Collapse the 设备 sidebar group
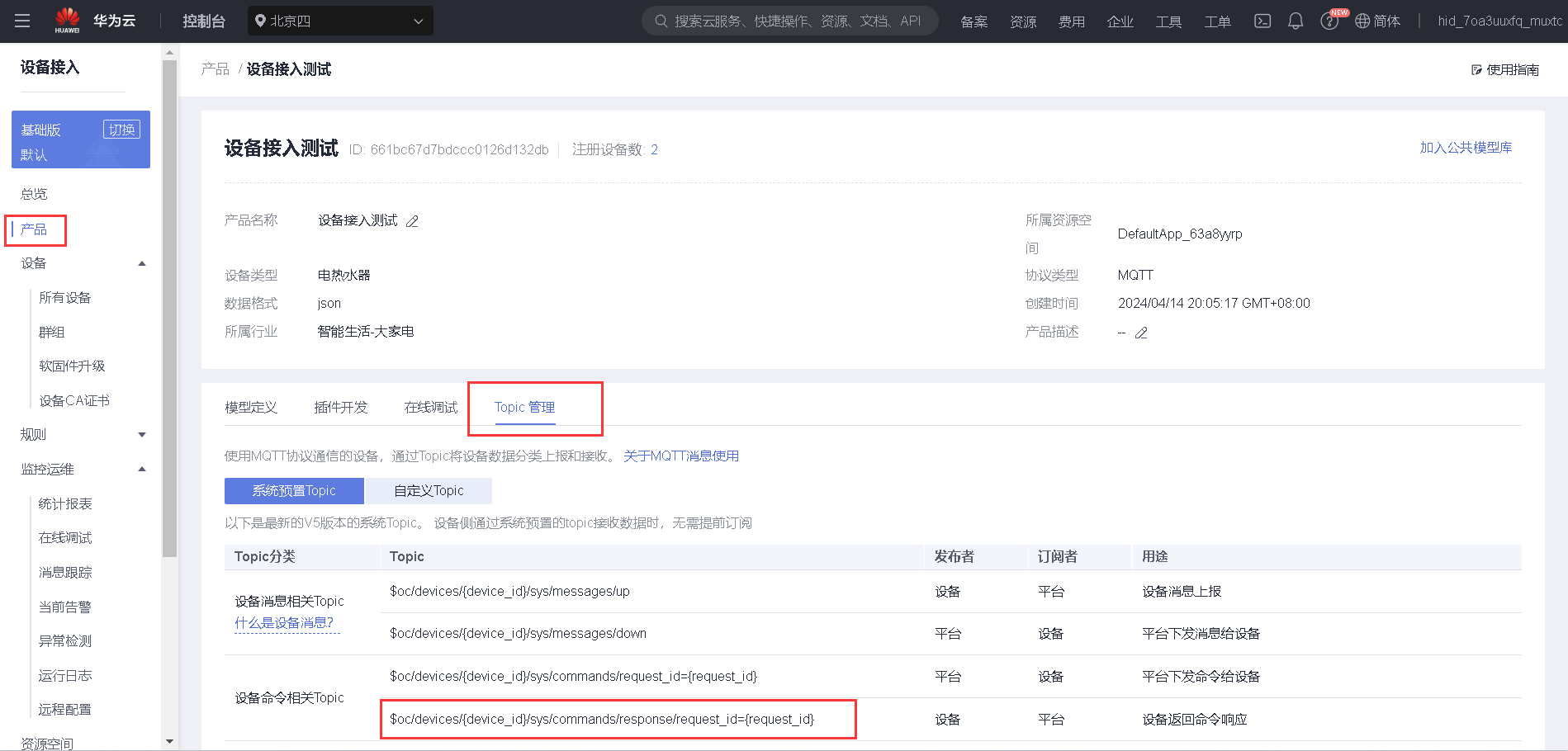1568x751 pixels. [142, 263]
